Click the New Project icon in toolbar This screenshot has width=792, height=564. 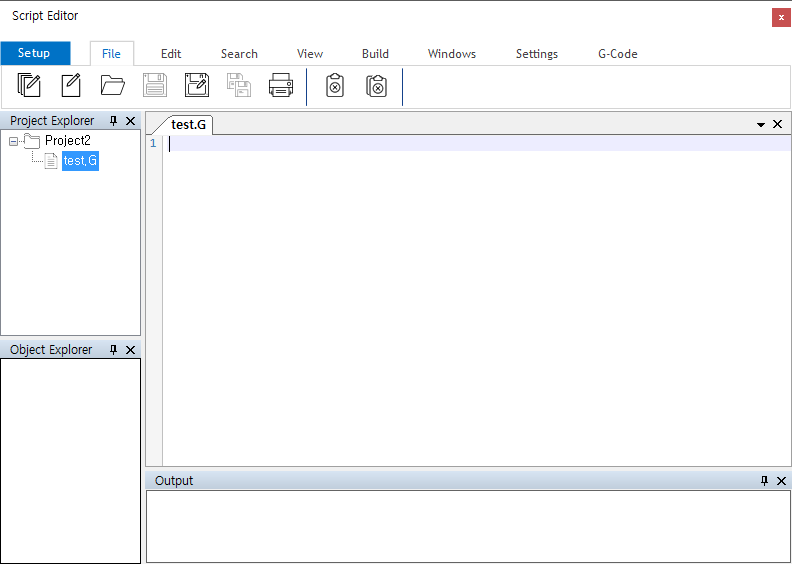coord(29,86)
